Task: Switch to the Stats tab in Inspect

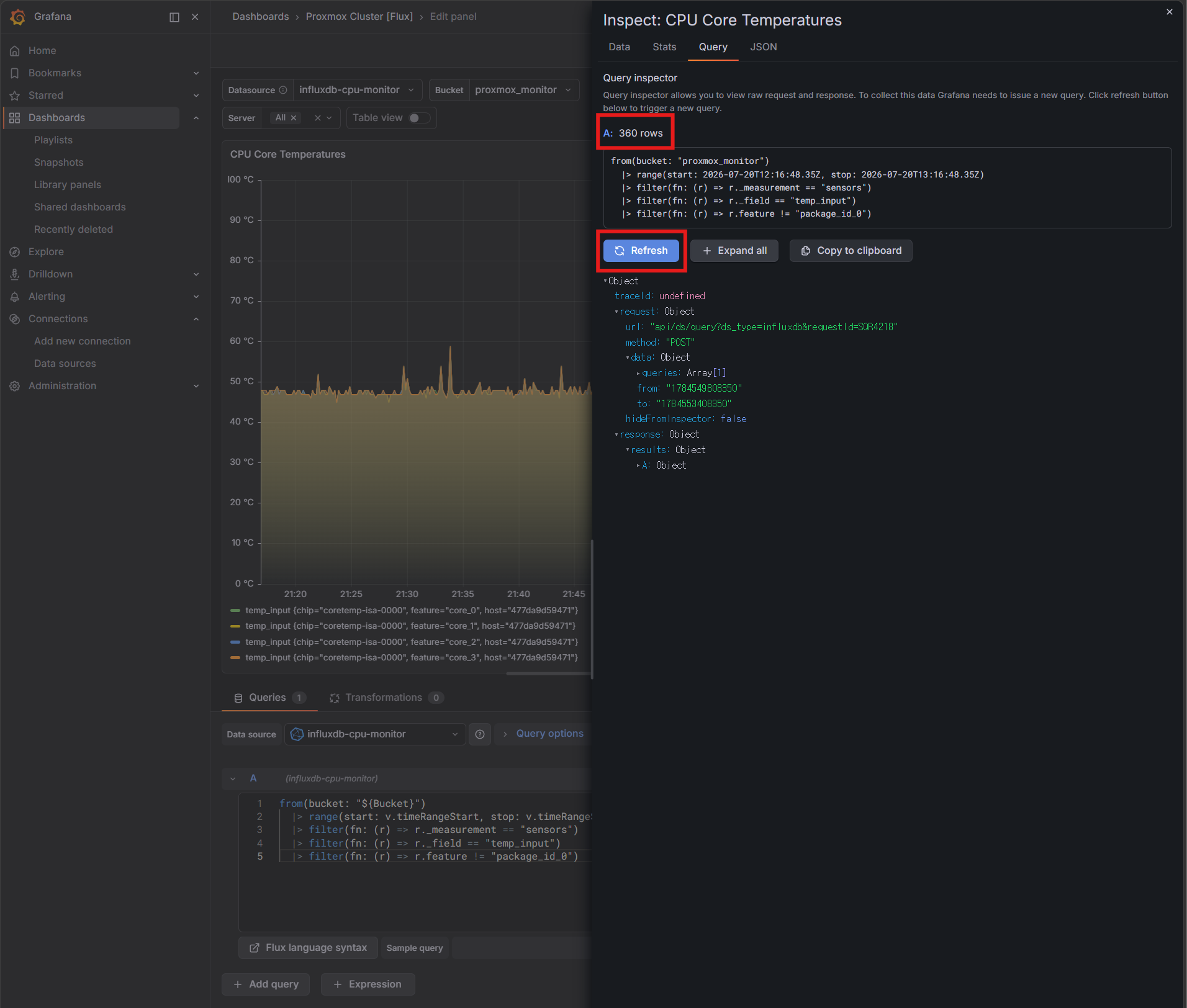Action: pos(664,47)
